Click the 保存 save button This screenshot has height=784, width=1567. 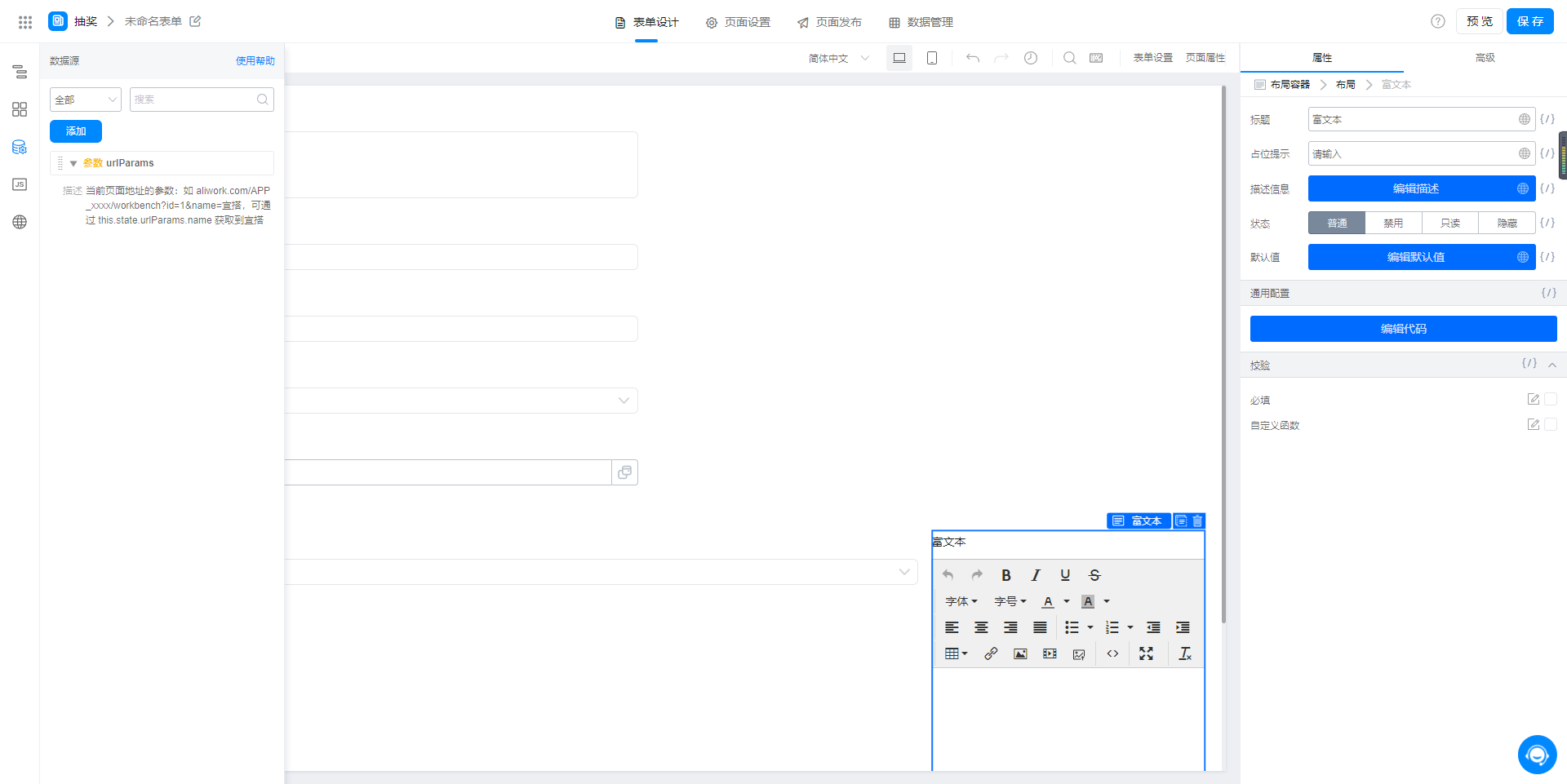pyautogui.click(x=1530, y=21)
